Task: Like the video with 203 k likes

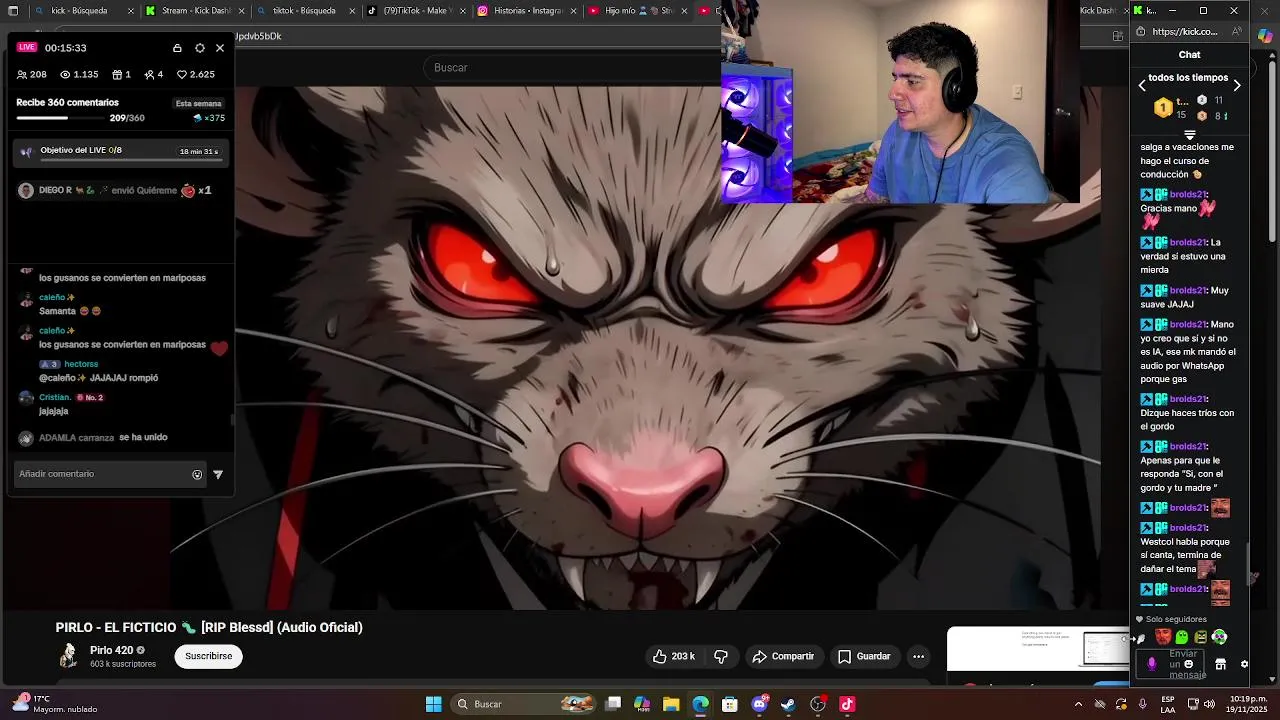Action: tap(673, 656)
